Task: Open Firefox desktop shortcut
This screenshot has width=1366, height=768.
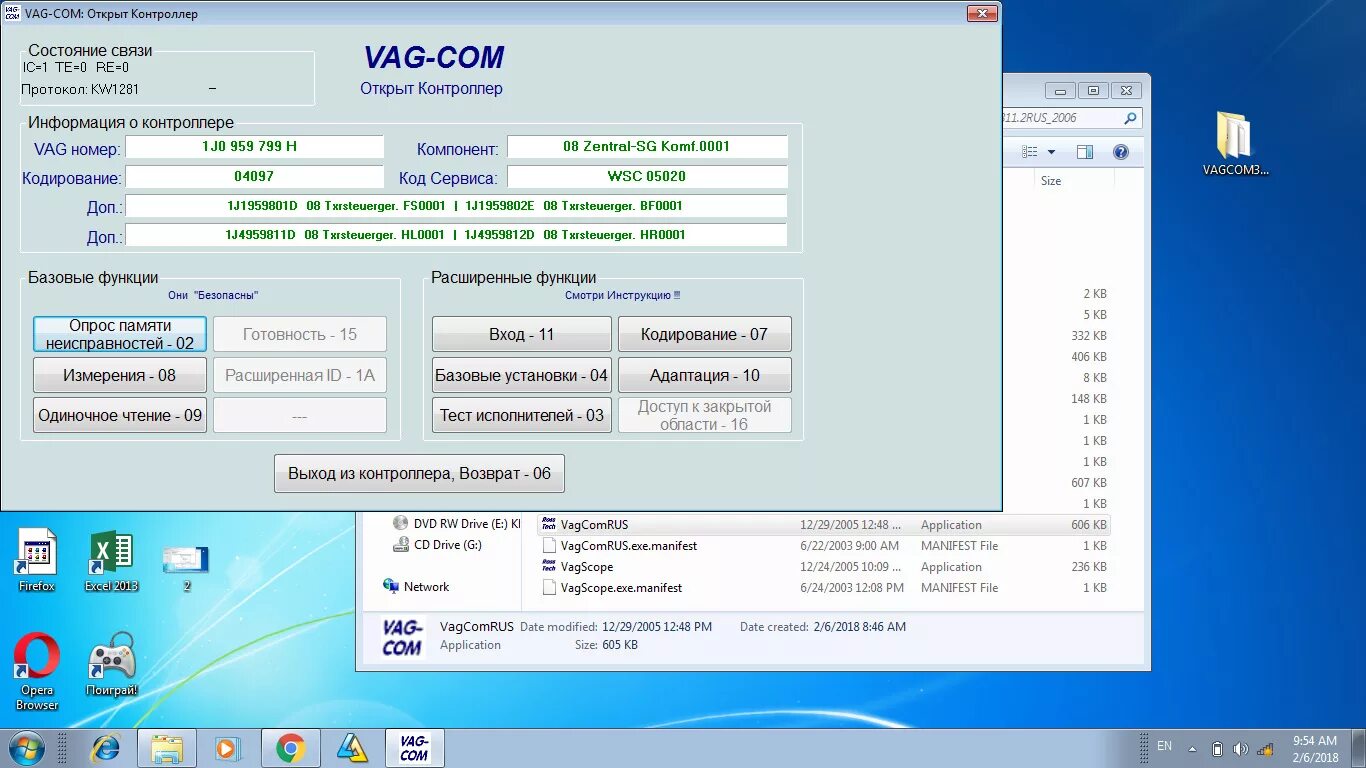Action: [37, 560]
